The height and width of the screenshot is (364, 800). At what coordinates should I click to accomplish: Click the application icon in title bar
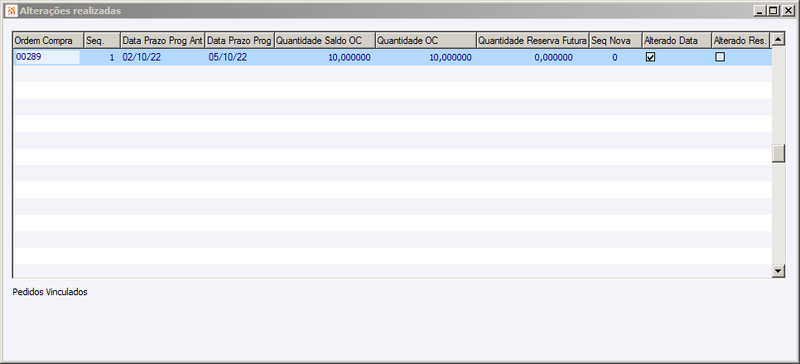point(11,10)
